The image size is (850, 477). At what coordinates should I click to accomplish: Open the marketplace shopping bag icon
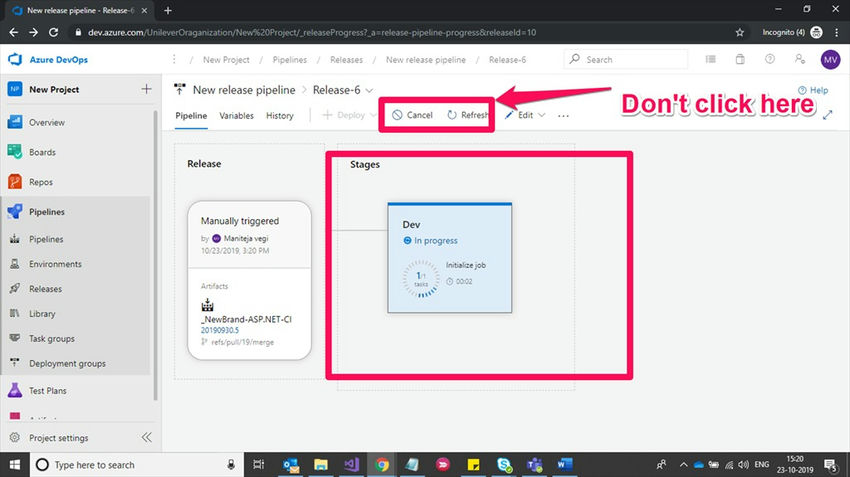(x=740, y=59)
